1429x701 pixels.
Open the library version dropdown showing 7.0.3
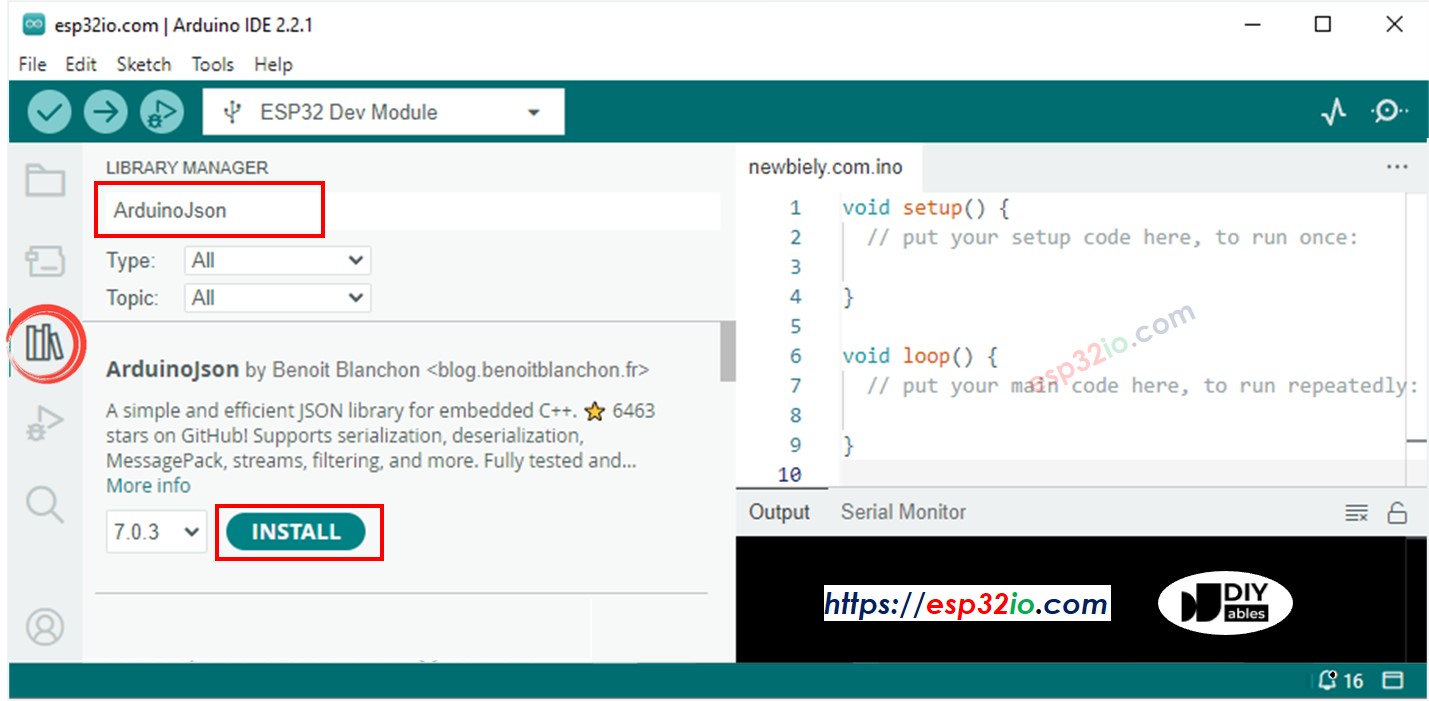point(155,532)
